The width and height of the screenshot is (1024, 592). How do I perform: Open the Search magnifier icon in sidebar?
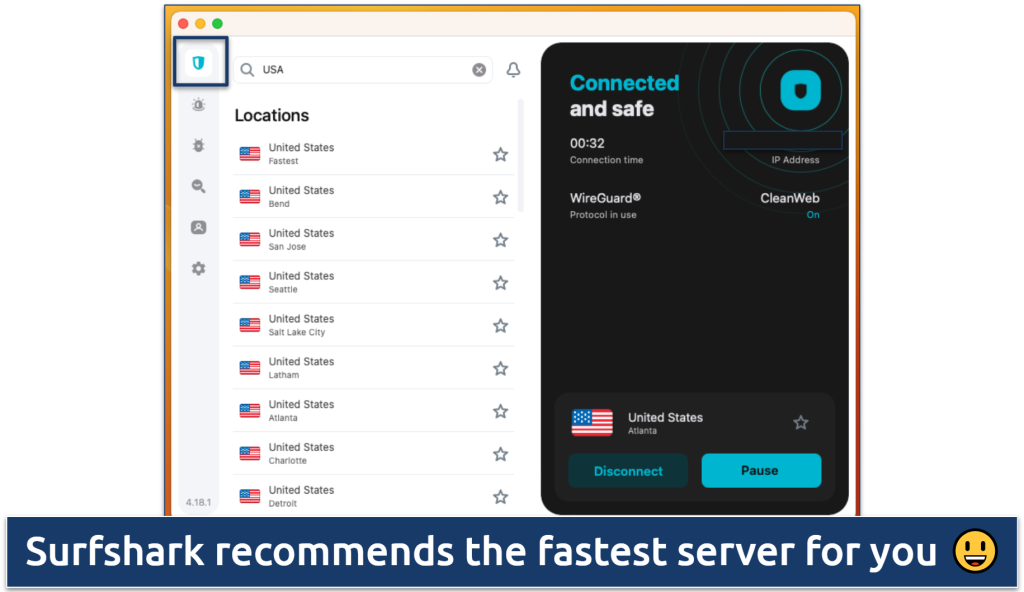point(199,186)
